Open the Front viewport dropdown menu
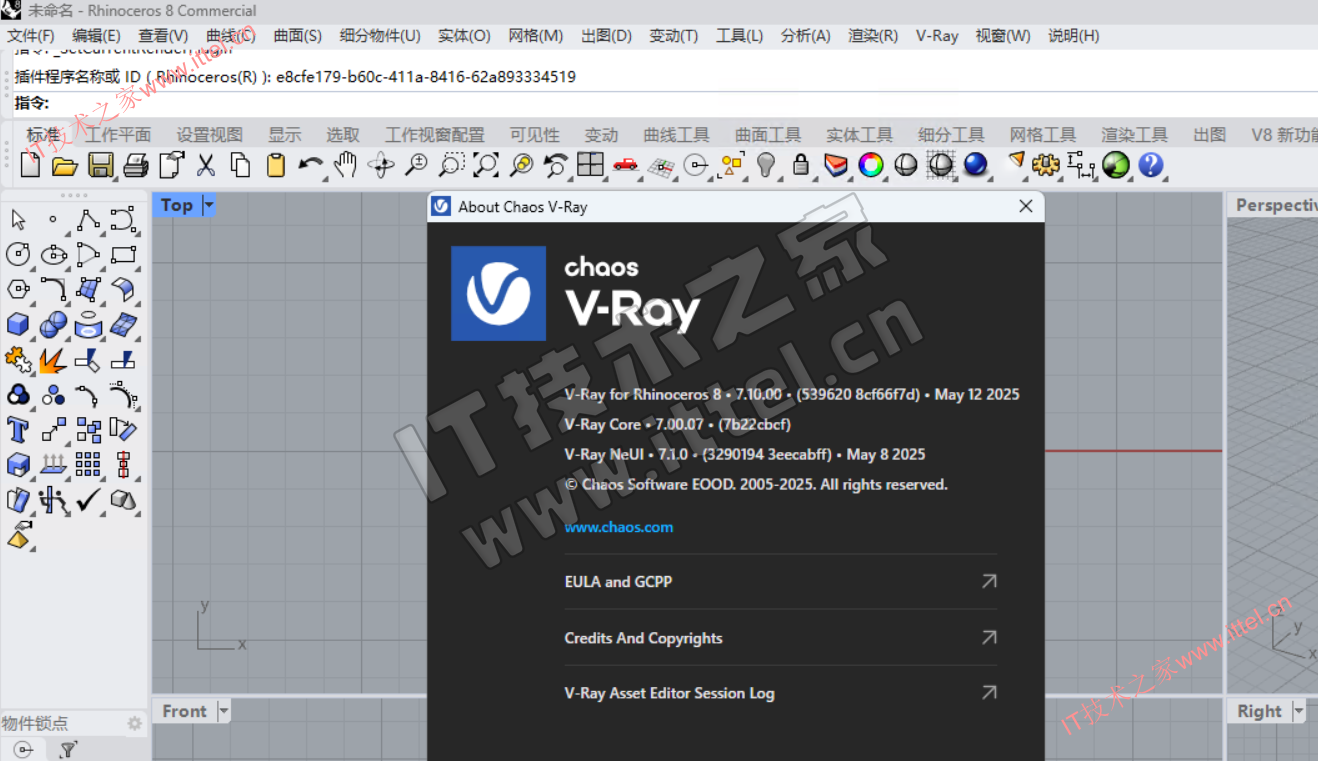 click(223, 711)
